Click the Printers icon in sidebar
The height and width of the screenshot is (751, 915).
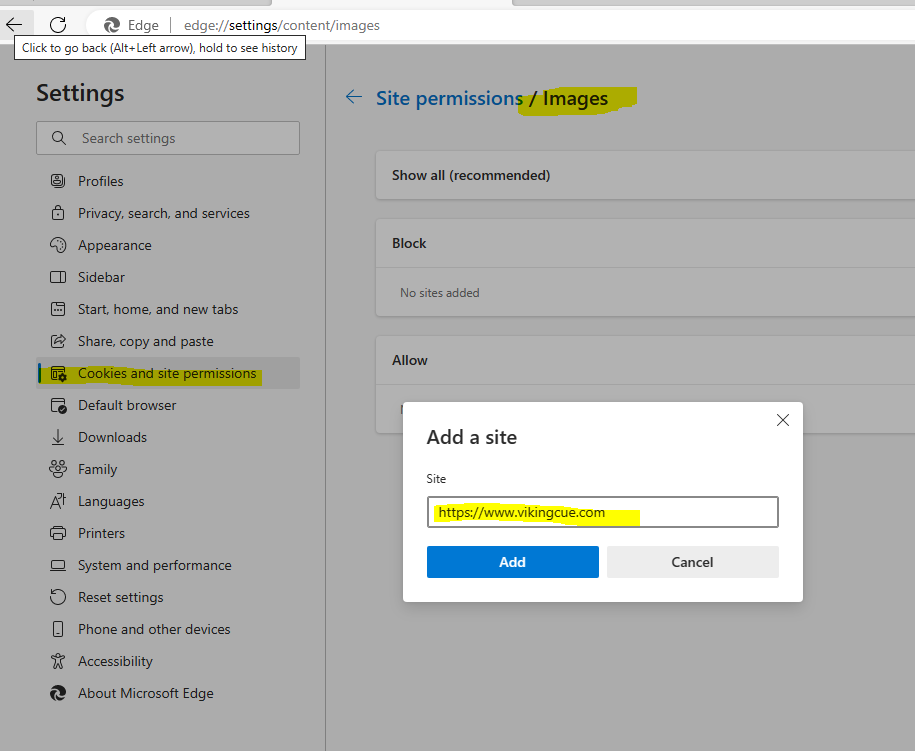tap(58, 533)
